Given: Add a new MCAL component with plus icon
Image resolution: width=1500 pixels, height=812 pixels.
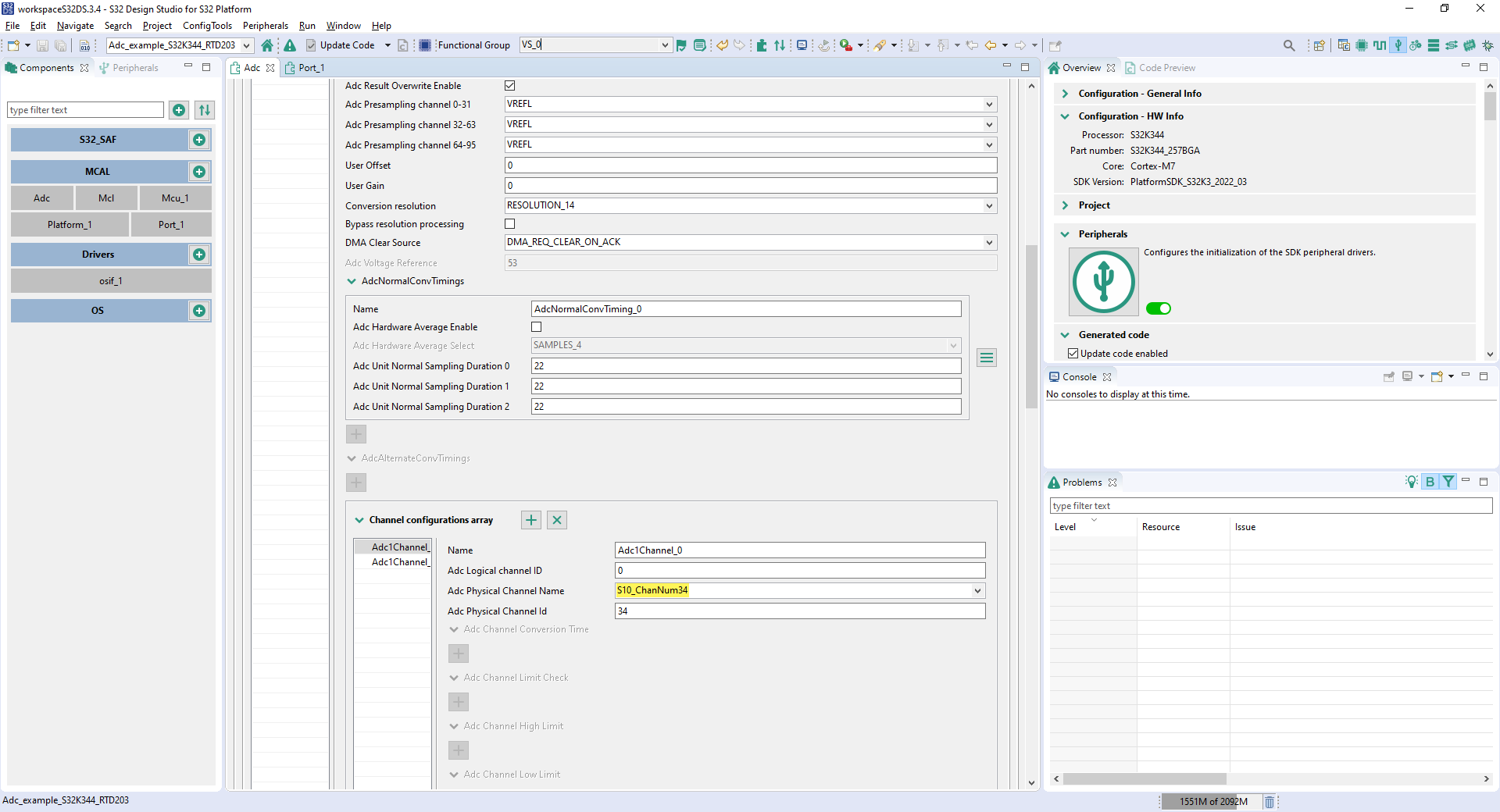Looking at the screenshot, I should [x=199, y=172].
